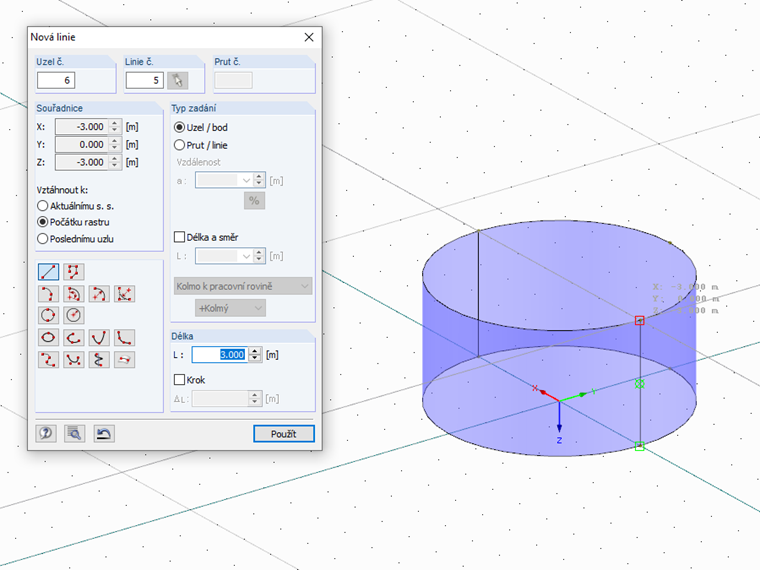Click the magnifier details icon

point(75,433)
